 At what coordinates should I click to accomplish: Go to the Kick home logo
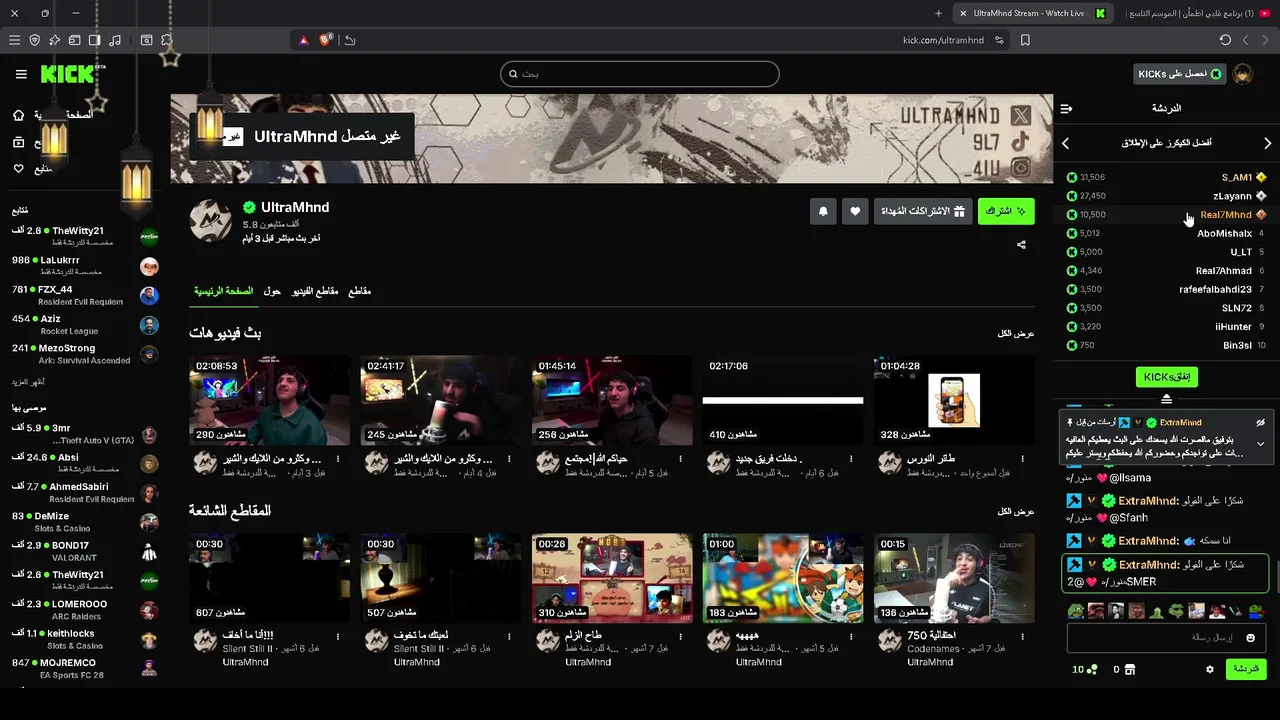pos(67,74)
